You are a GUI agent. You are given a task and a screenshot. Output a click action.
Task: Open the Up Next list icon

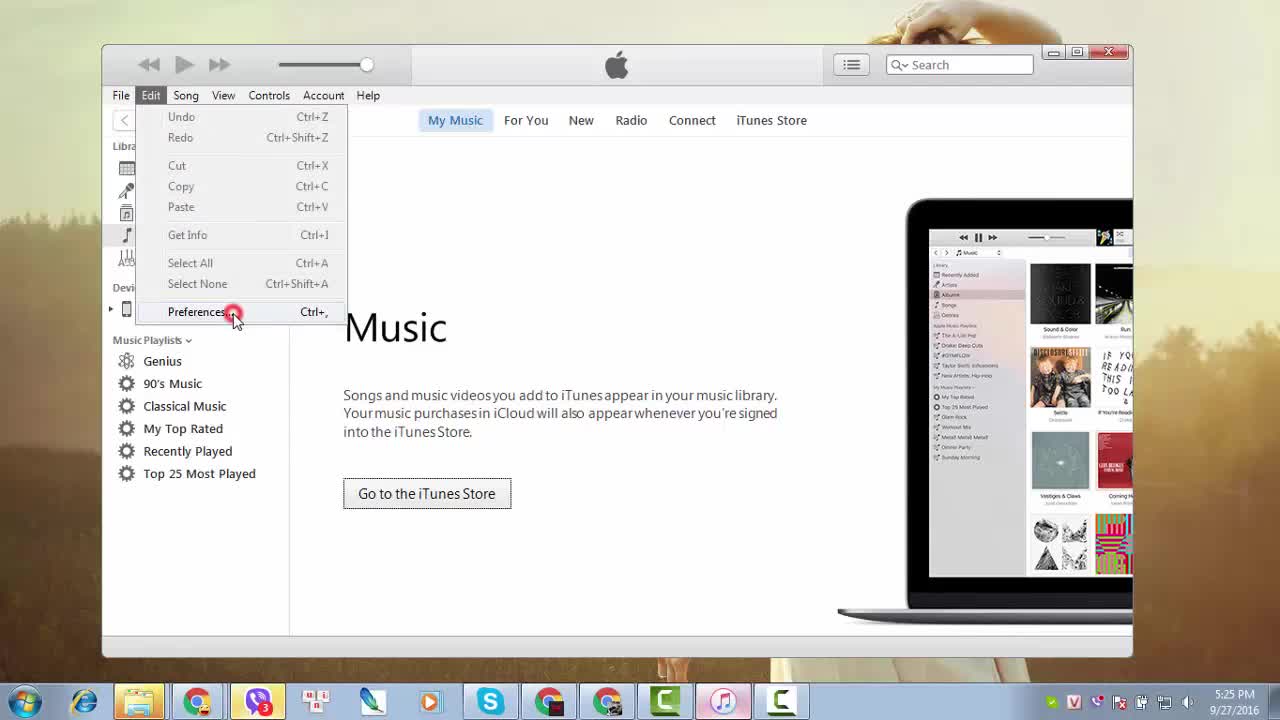click(851, 65)
